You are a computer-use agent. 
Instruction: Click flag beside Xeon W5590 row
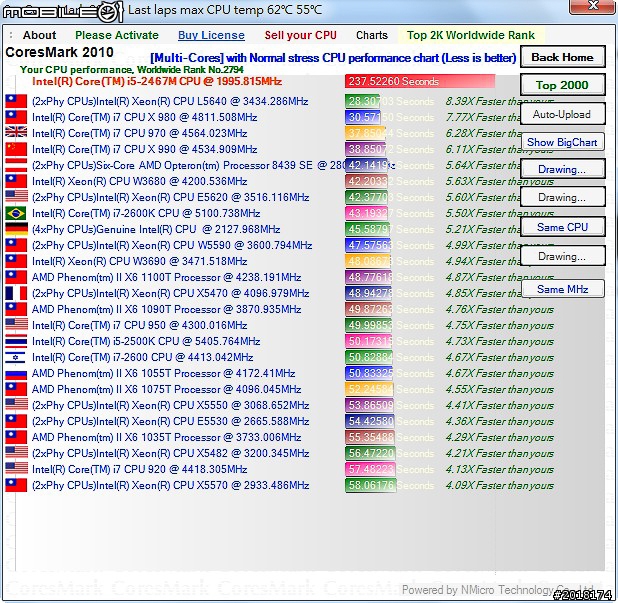(16, 245)
